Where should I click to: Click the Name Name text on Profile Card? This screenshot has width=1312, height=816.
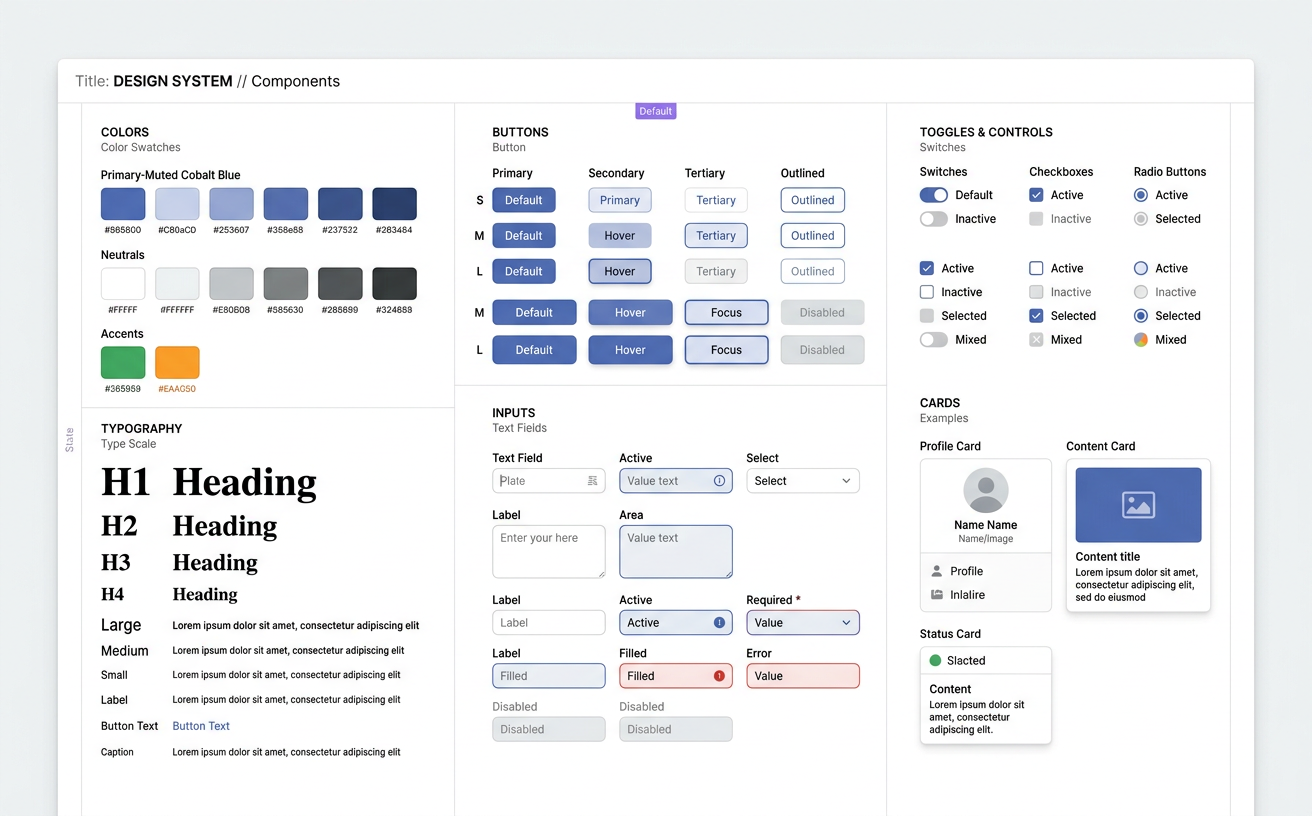(986, 525)
